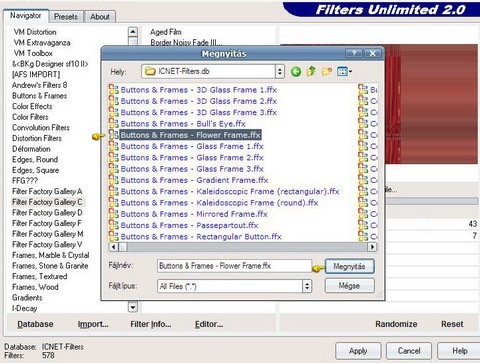
Task: Click the ICNET-Filters.db folder icon
Action: coord(150,71)
